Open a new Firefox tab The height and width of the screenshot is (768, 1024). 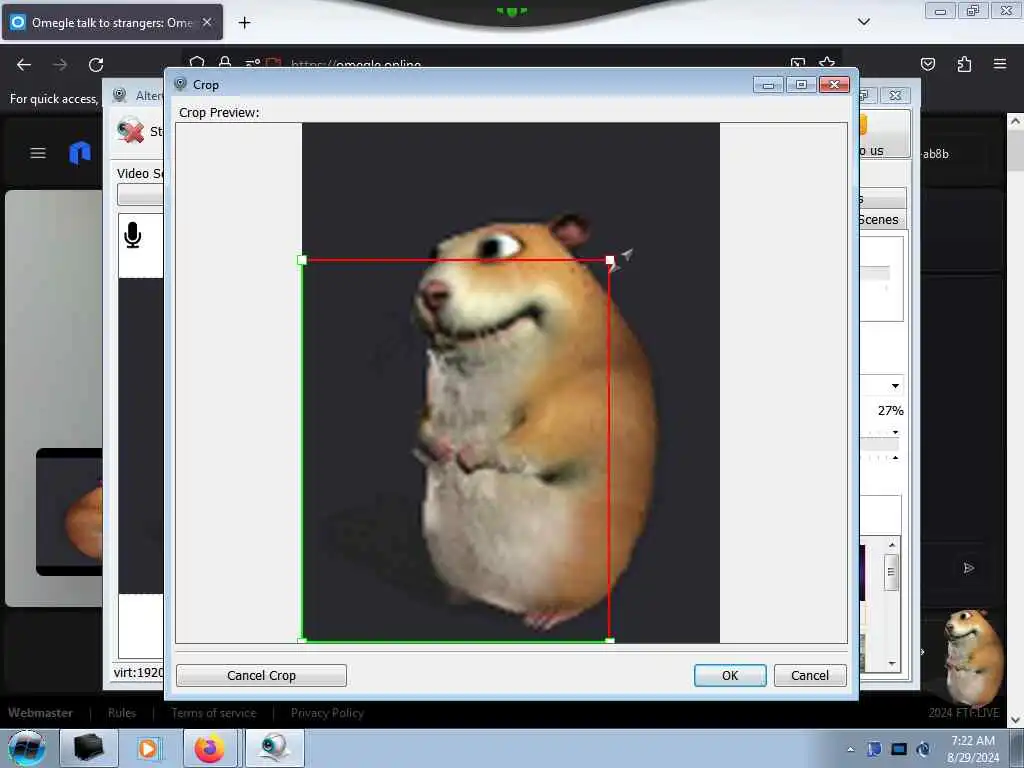pyautogui.click(x=244, y=23)
